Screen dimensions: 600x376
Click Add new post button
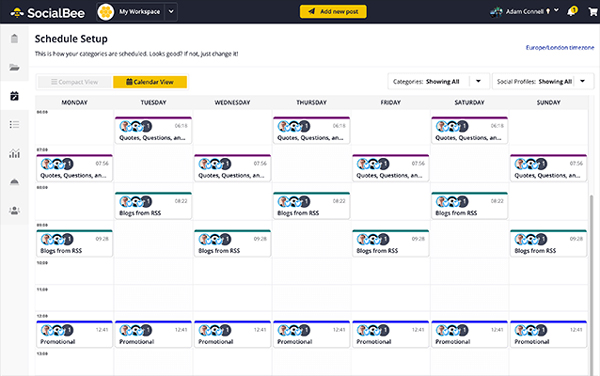pos(333,11)
